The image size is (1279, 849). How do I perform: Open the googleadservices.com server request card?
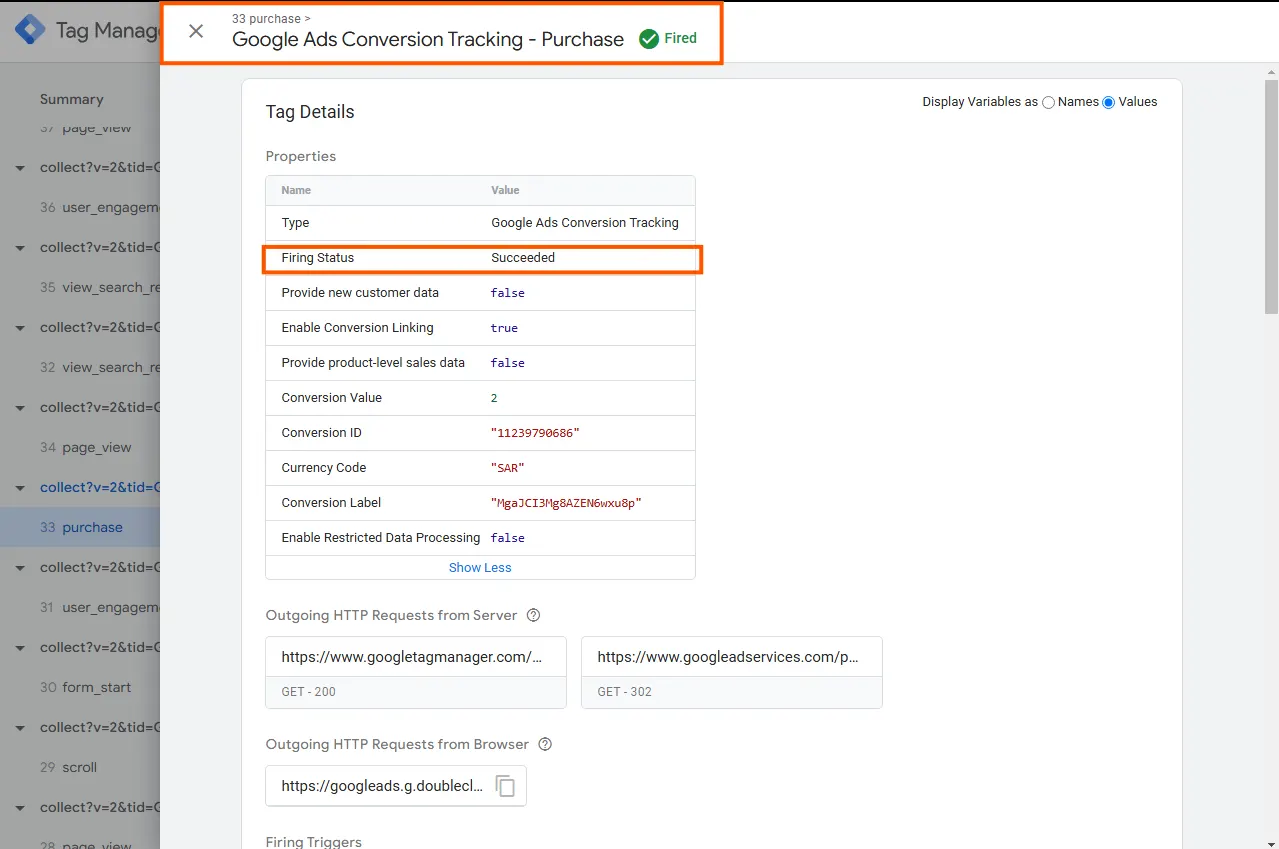[x=732, y=672]
